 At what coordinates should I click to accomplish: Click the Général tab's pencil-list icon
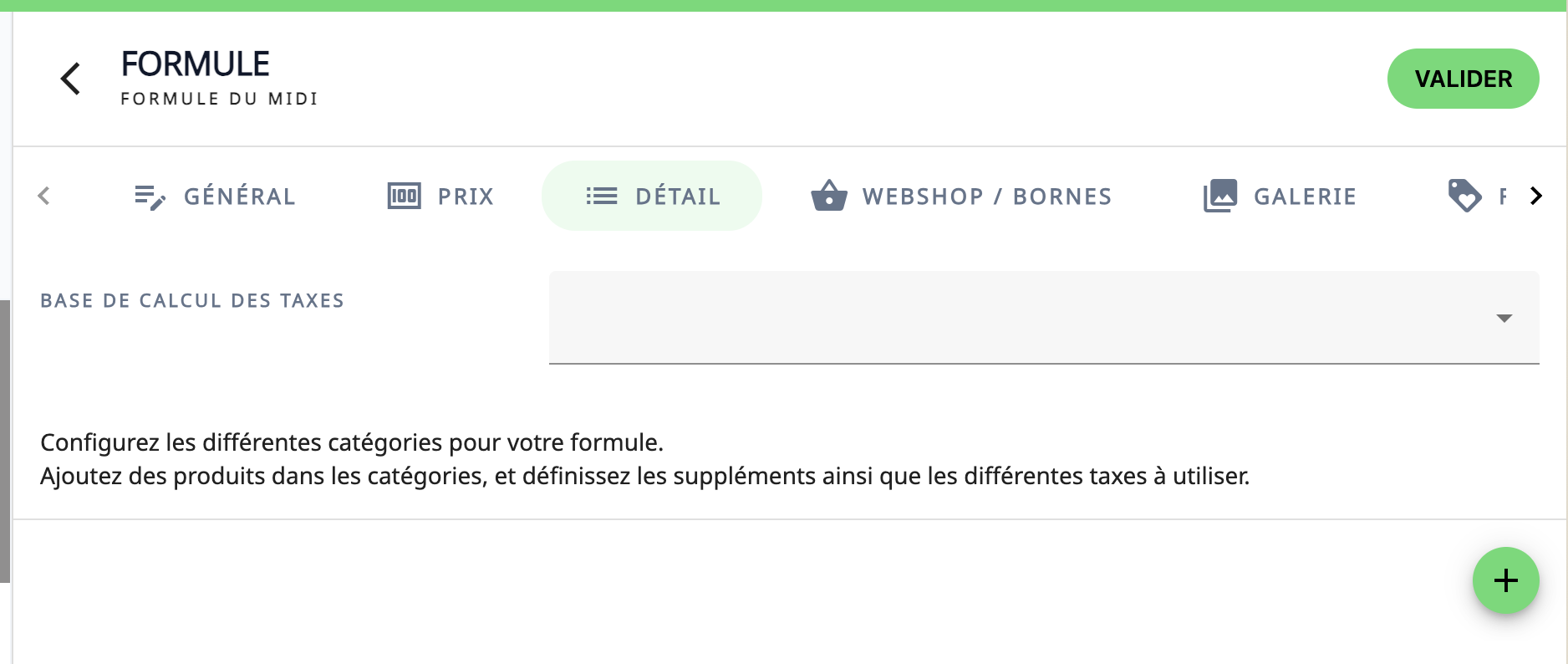pos(150,197)
